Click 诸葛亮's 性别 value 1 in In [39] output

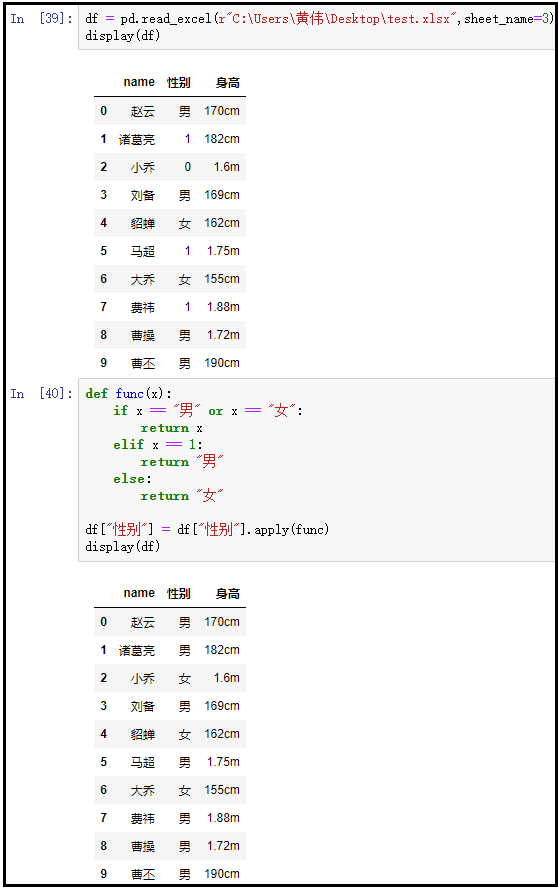(187, 139)
